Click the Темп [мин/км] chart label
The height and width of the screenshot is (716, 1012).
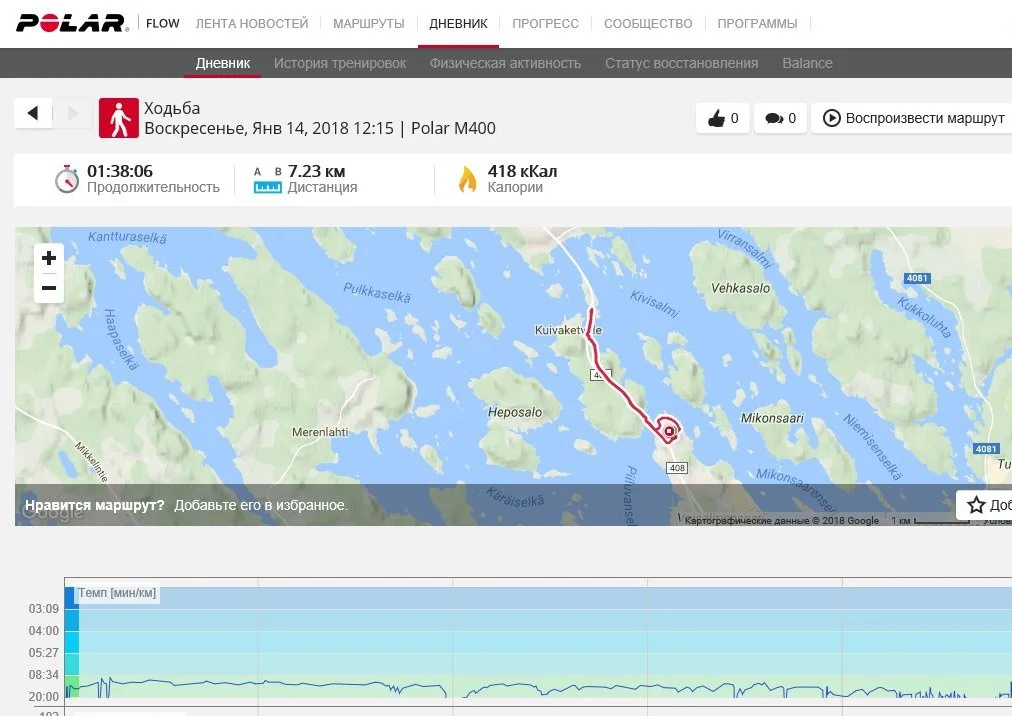[x=117, y=593]
